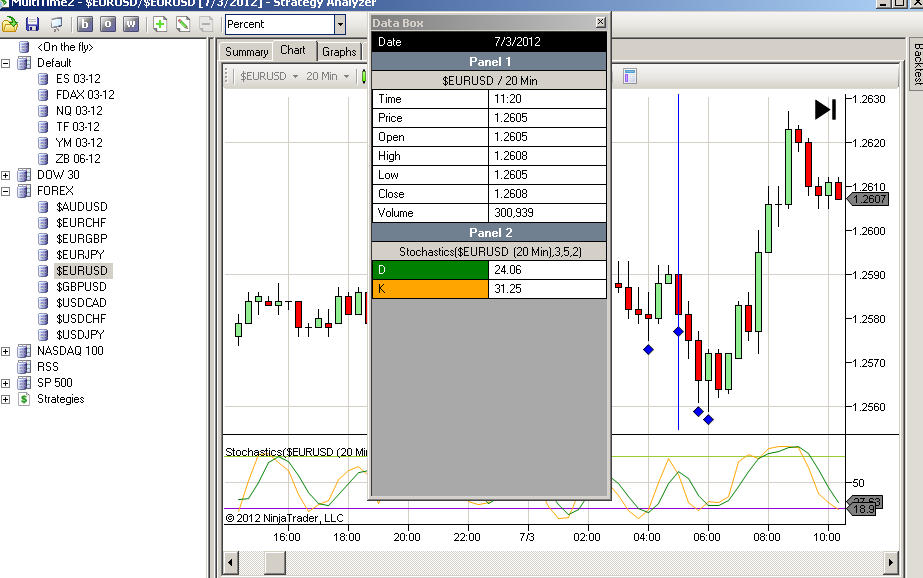Click the green D color swatch
The height and width of the screenshot is (578, 923).
[430, 270]
